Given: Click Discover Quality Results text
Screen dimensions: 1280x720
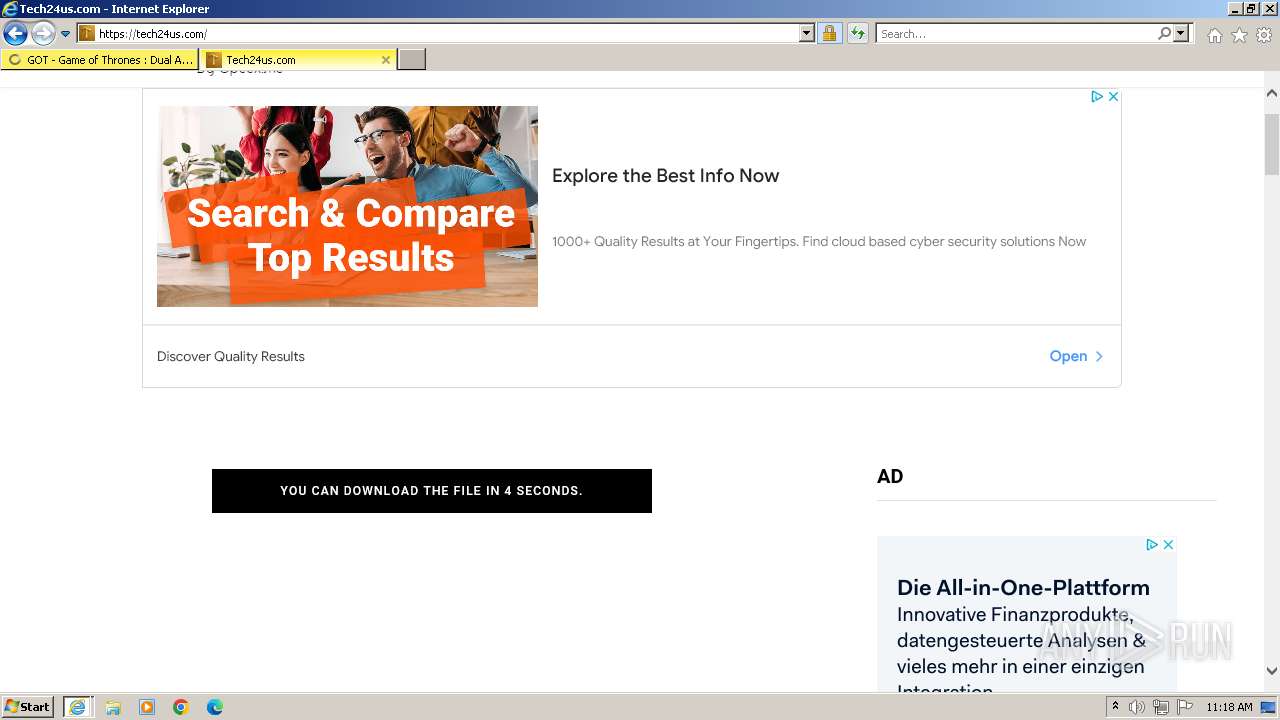Looking at the screenshot, I should click(231, 356).
